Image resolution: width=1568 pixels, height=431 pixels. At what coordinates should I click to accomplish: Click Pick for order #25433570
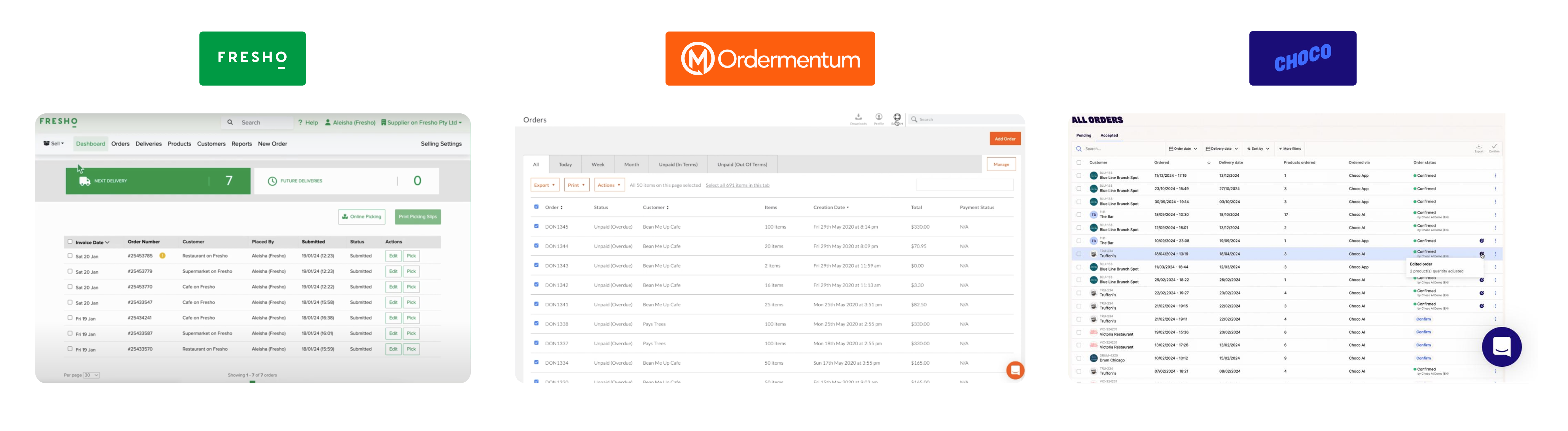412,349
